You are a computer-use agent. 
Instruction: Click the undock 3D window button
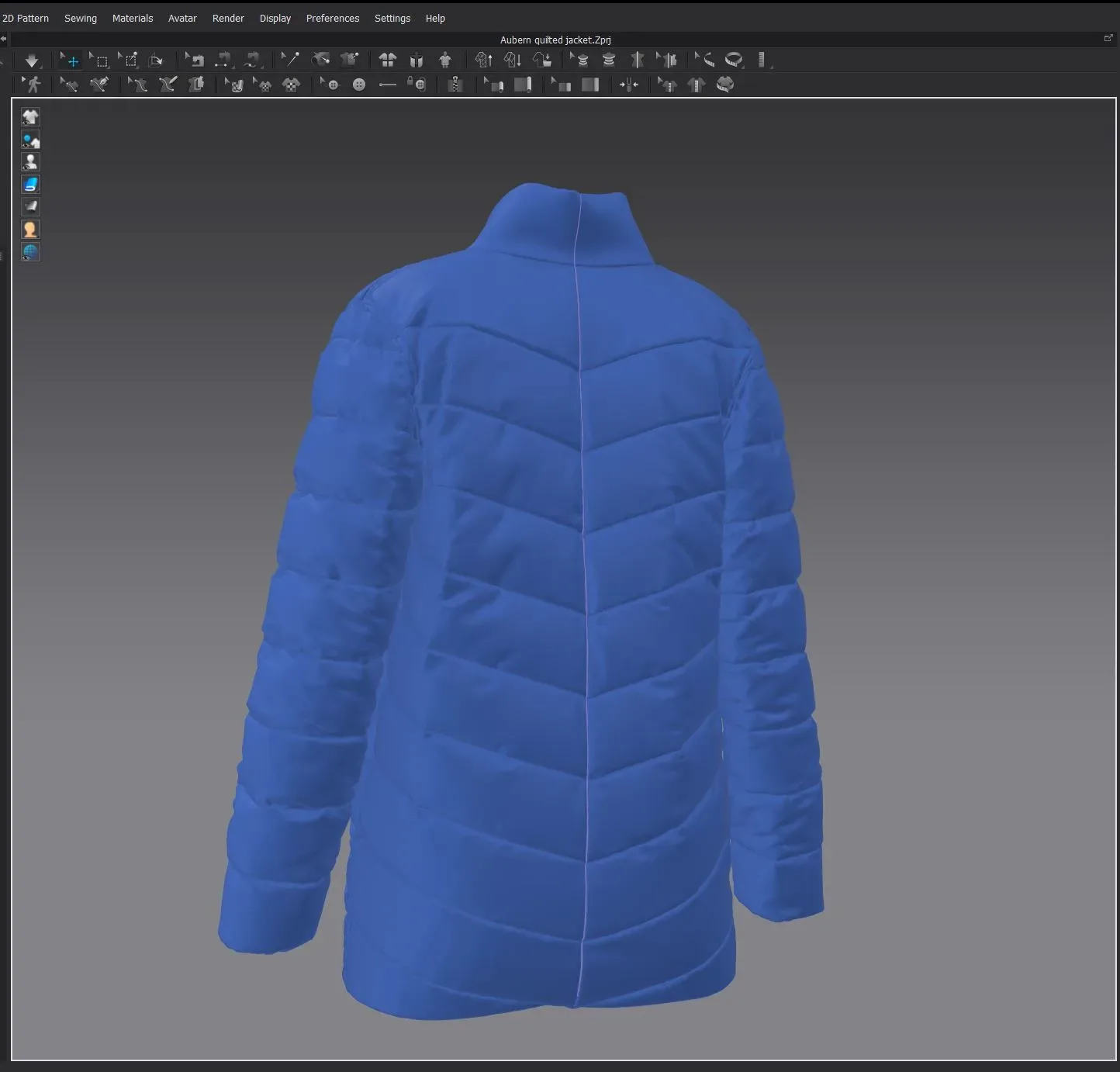tap(1108, 38)
